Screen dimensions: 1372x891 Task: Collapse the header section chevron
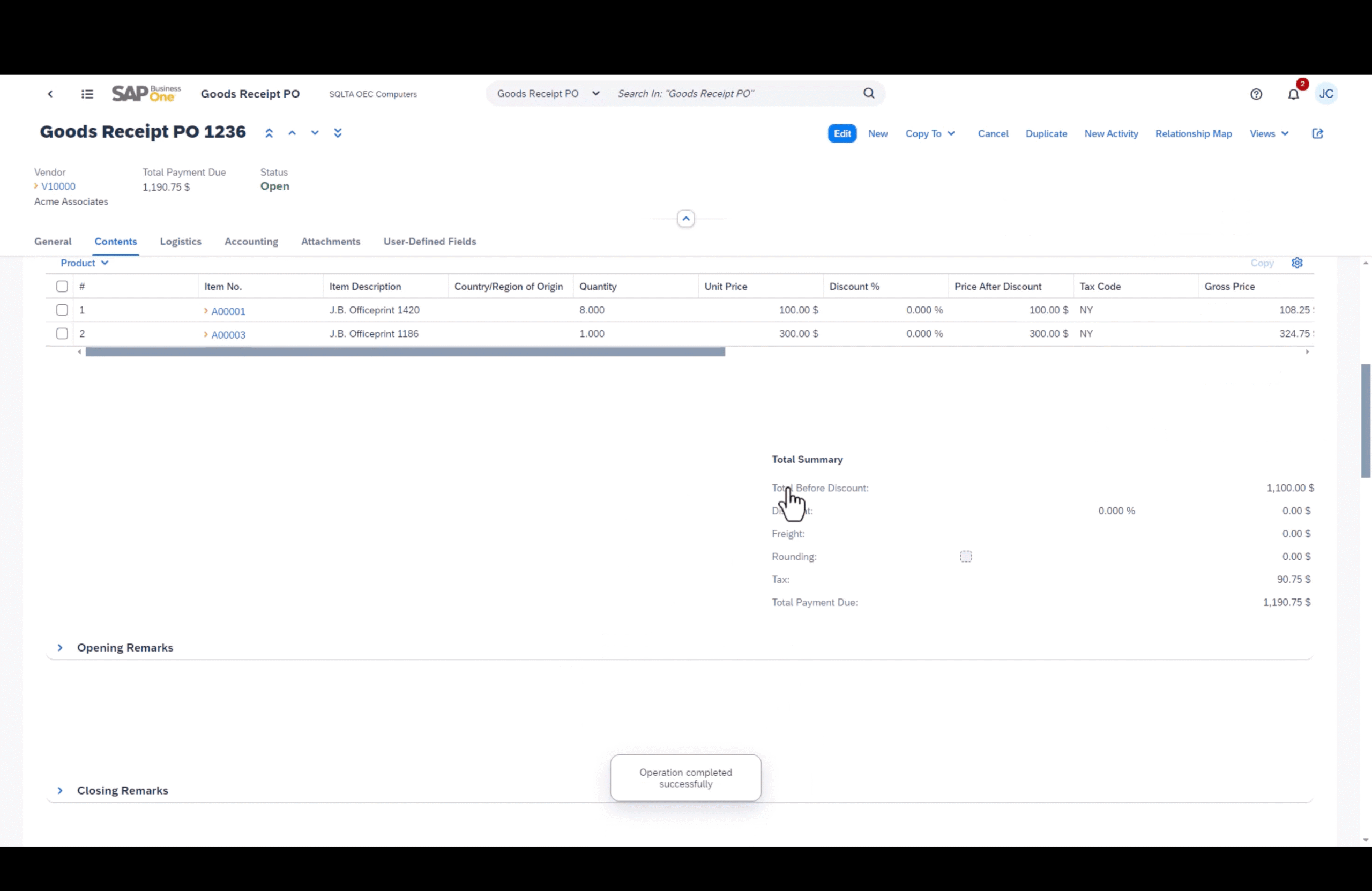click(x=685, y=219)
